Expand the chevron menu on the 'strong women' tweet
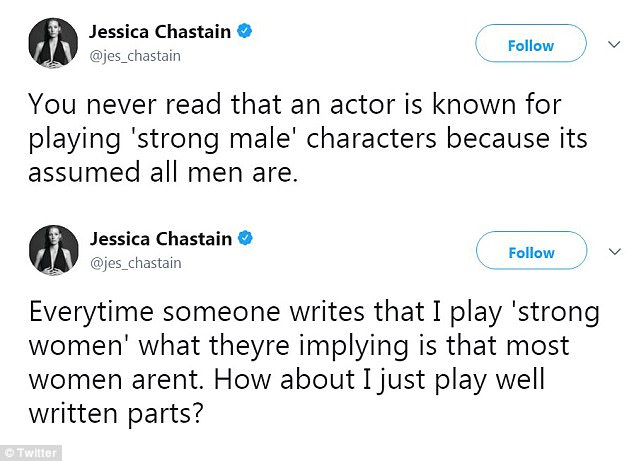634x461 pixels. pyautogui.click(x=615, y=252)
